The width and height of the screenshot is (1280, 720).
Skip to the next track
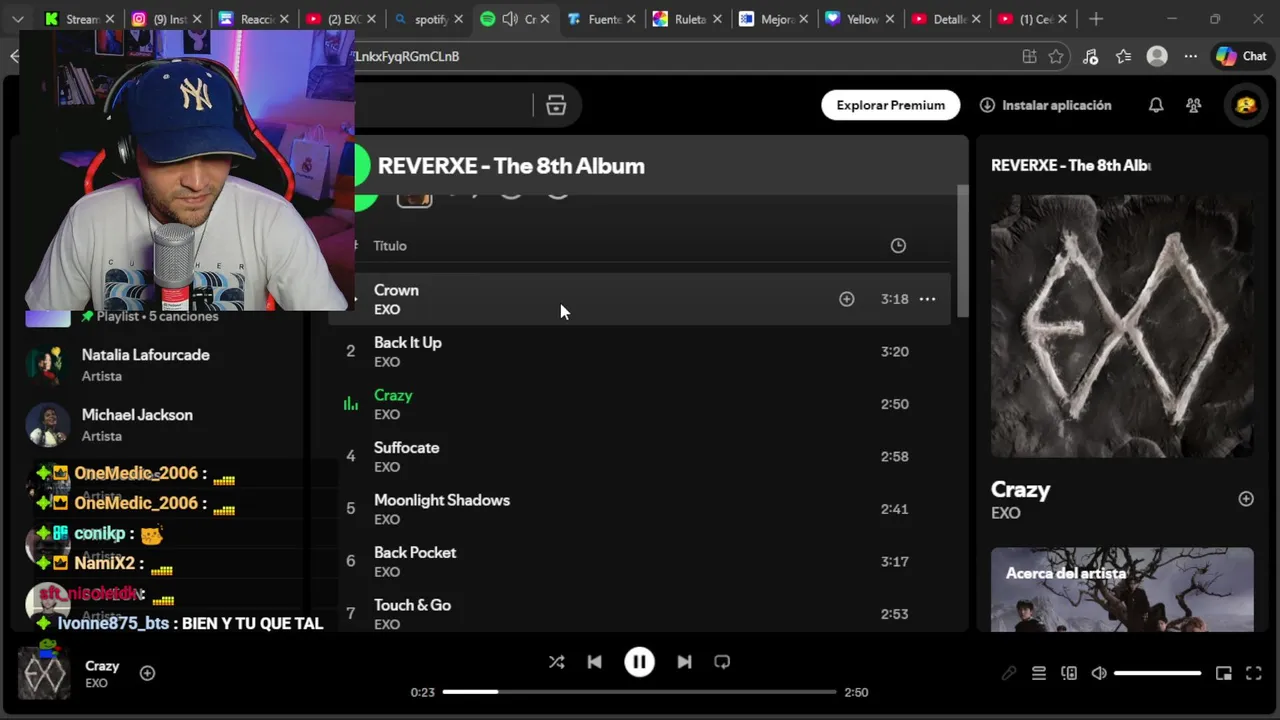click(684, 662)
